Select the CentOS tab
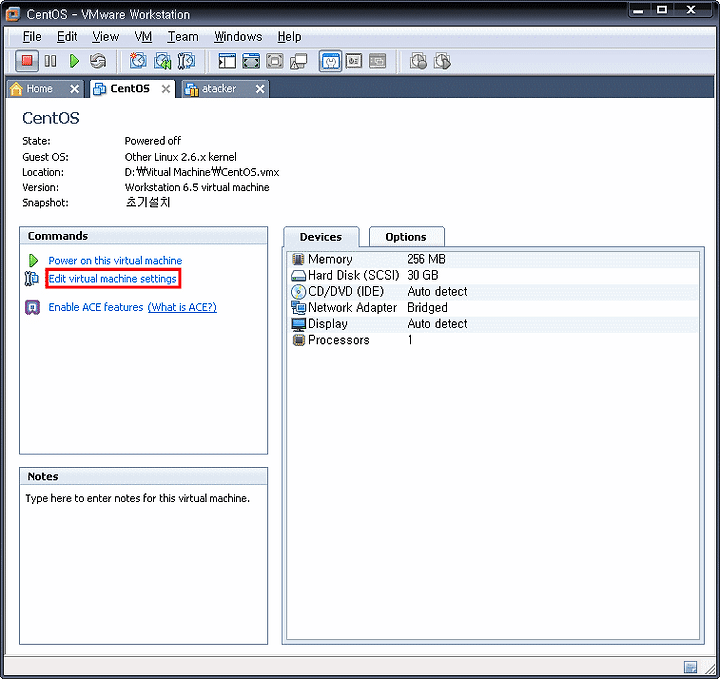The height and width of the screenshot is (679, 720). pyautogui.click(x=130, y=89)
